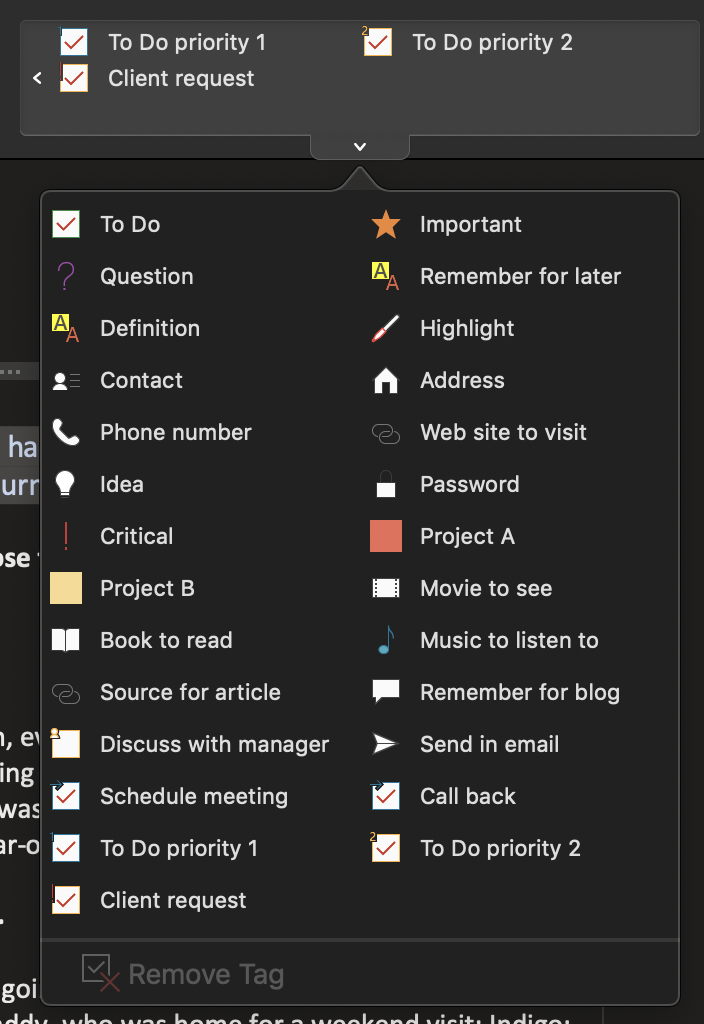Choose the To Do tag label
This screenshot has height=1024, width=704.
[x=130, y=224]
